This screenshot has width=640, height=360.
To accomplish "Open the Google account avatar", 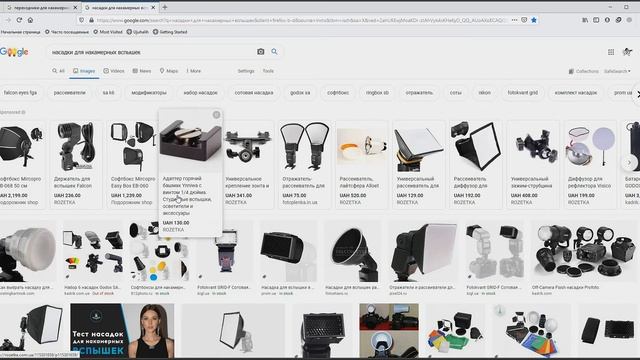I will pyautogui.click(x=627, y=52).
